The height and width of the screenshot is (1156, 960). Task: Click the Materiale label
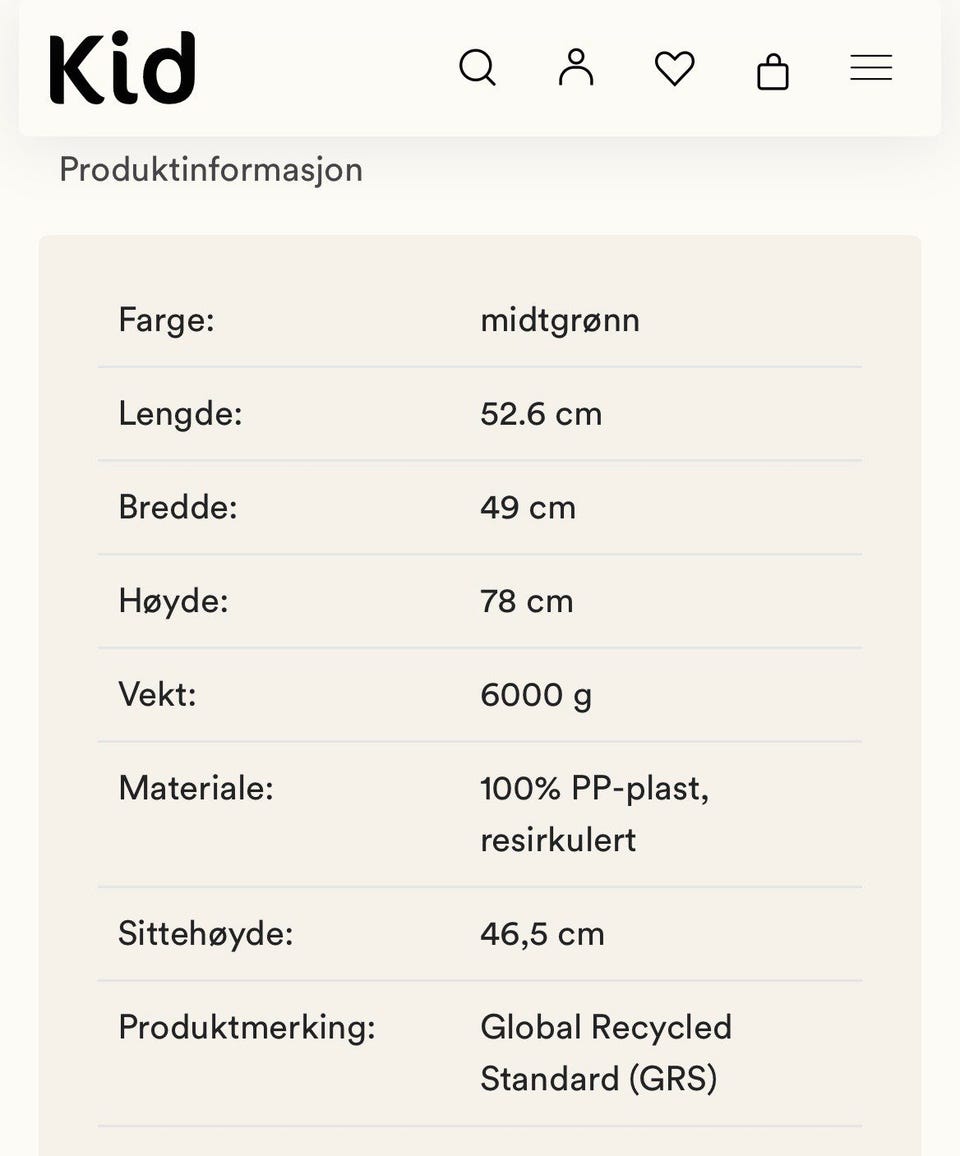click(195, 788)
